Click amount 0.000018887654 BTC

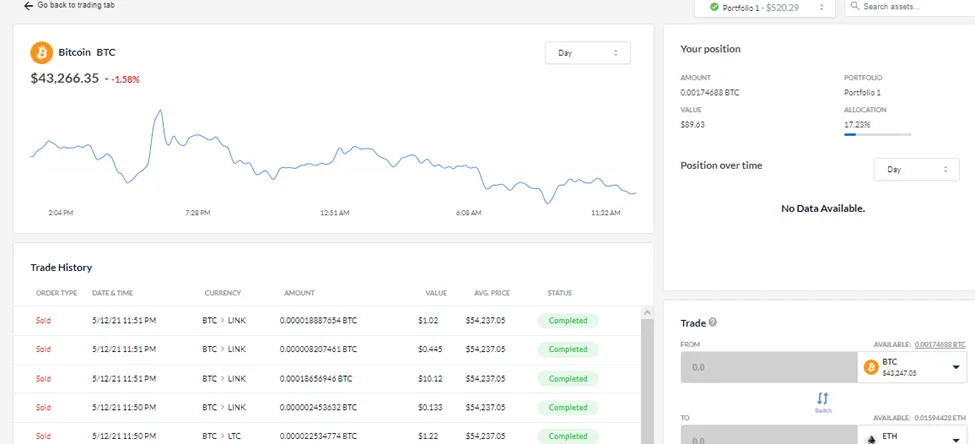tap(318, 321)
